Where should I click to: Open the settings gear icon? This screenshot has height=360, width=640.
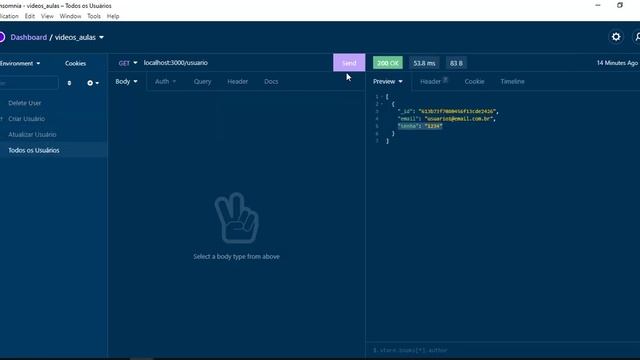point(616,37)
